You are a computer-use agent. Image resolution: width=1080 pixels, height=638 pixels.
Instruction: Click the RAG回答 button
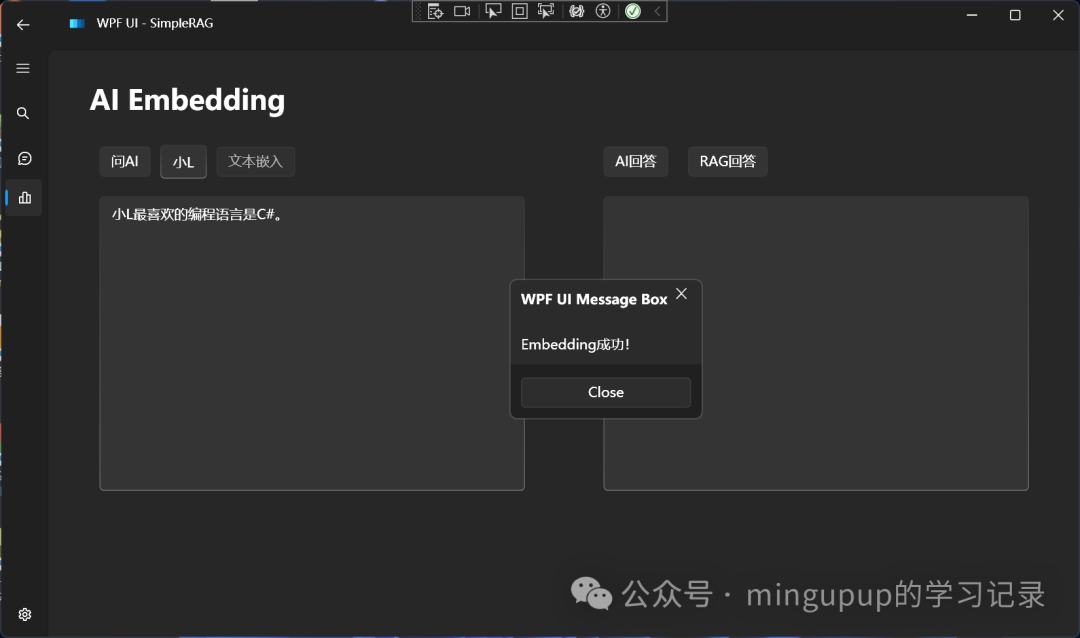pyautogui.click(x=727, y=161)
